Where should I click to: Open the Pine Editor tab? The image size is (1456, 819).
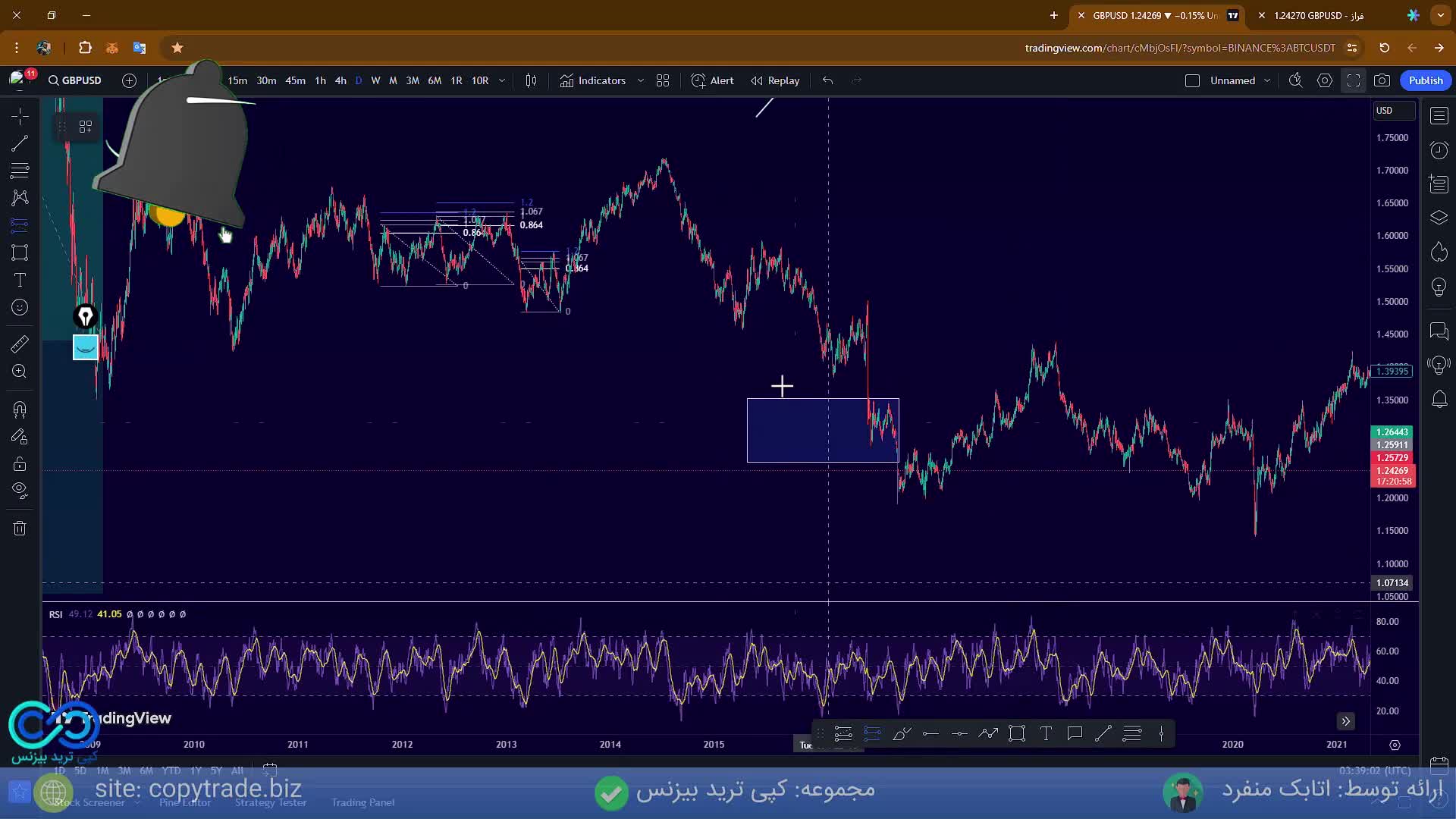(x=185, y=802)
